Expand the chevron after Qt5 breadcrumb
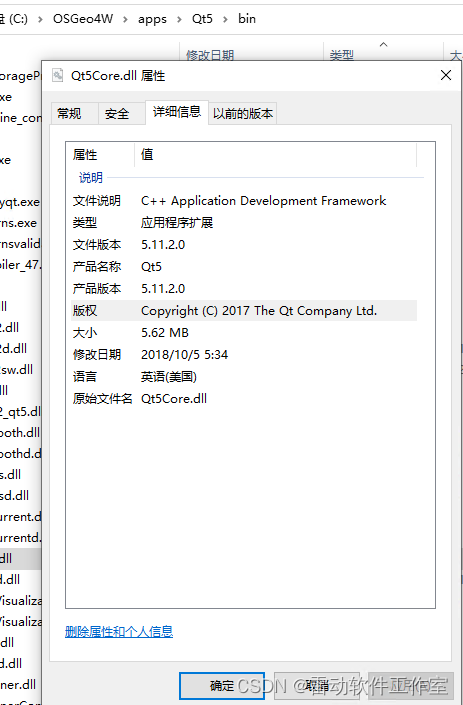The height and width of the screenshot is (705, 463). [225, 19]
